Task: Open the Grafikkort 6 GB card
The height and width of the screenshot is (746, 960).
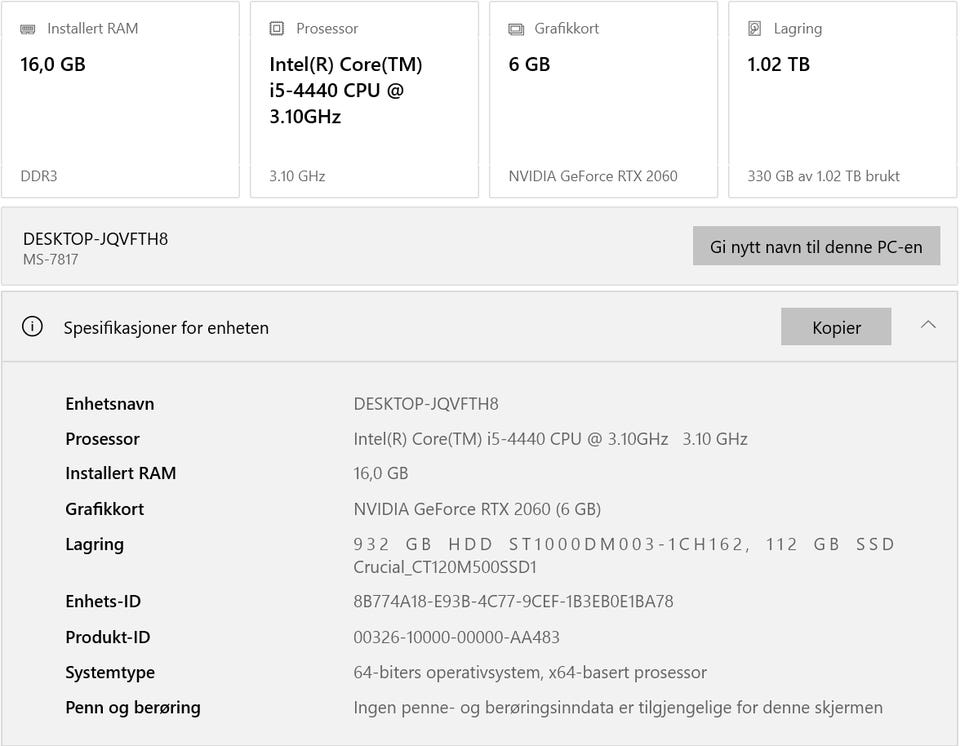Action: pyautogui.click(x=603, y=100)
